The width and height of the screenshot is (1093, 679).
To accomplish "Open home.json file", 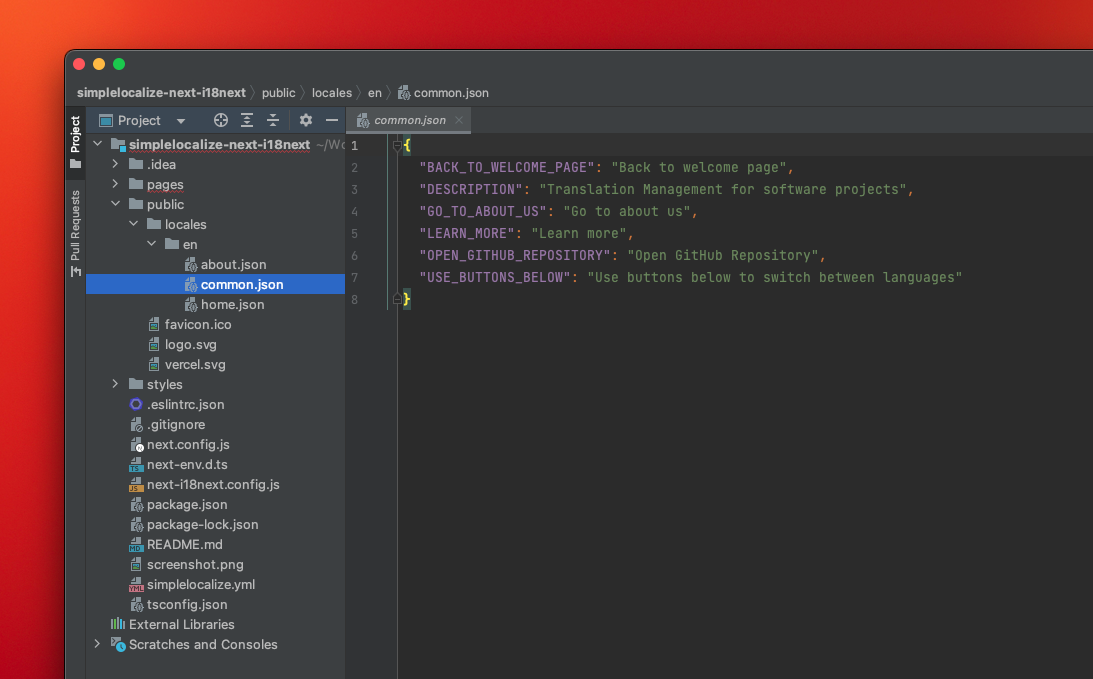I will click(232, 305).
